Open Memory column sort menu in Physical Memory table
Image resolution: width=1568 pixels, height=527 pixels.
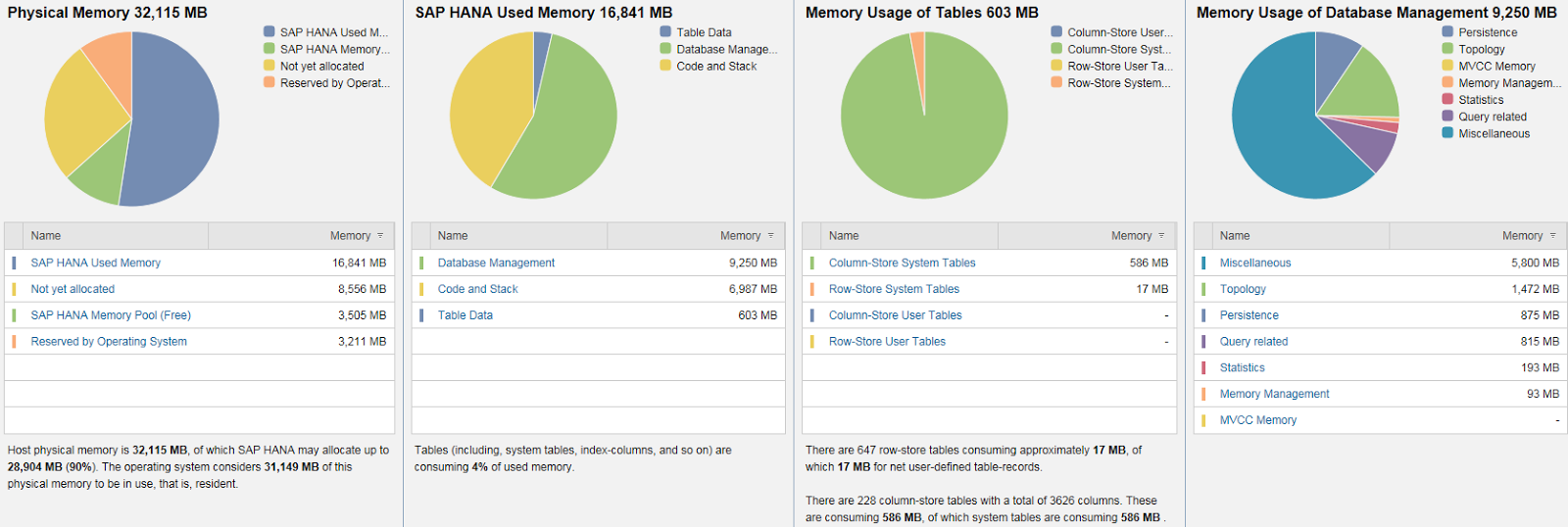(x=380, y=236)
